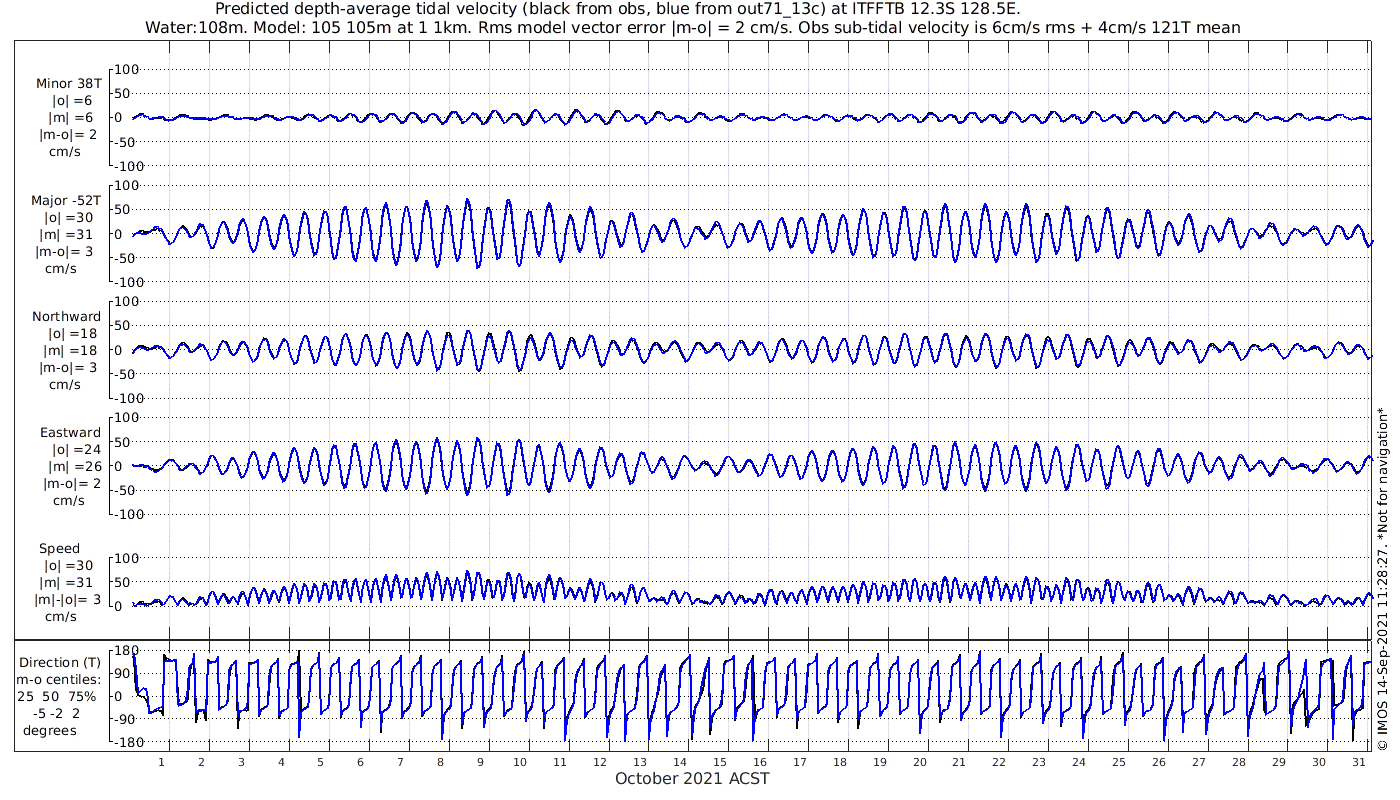This screenshot has height=800, width=1400.
Task: Click the '|m|-|o|= 3' value under Speed
Action: point(69,600)
